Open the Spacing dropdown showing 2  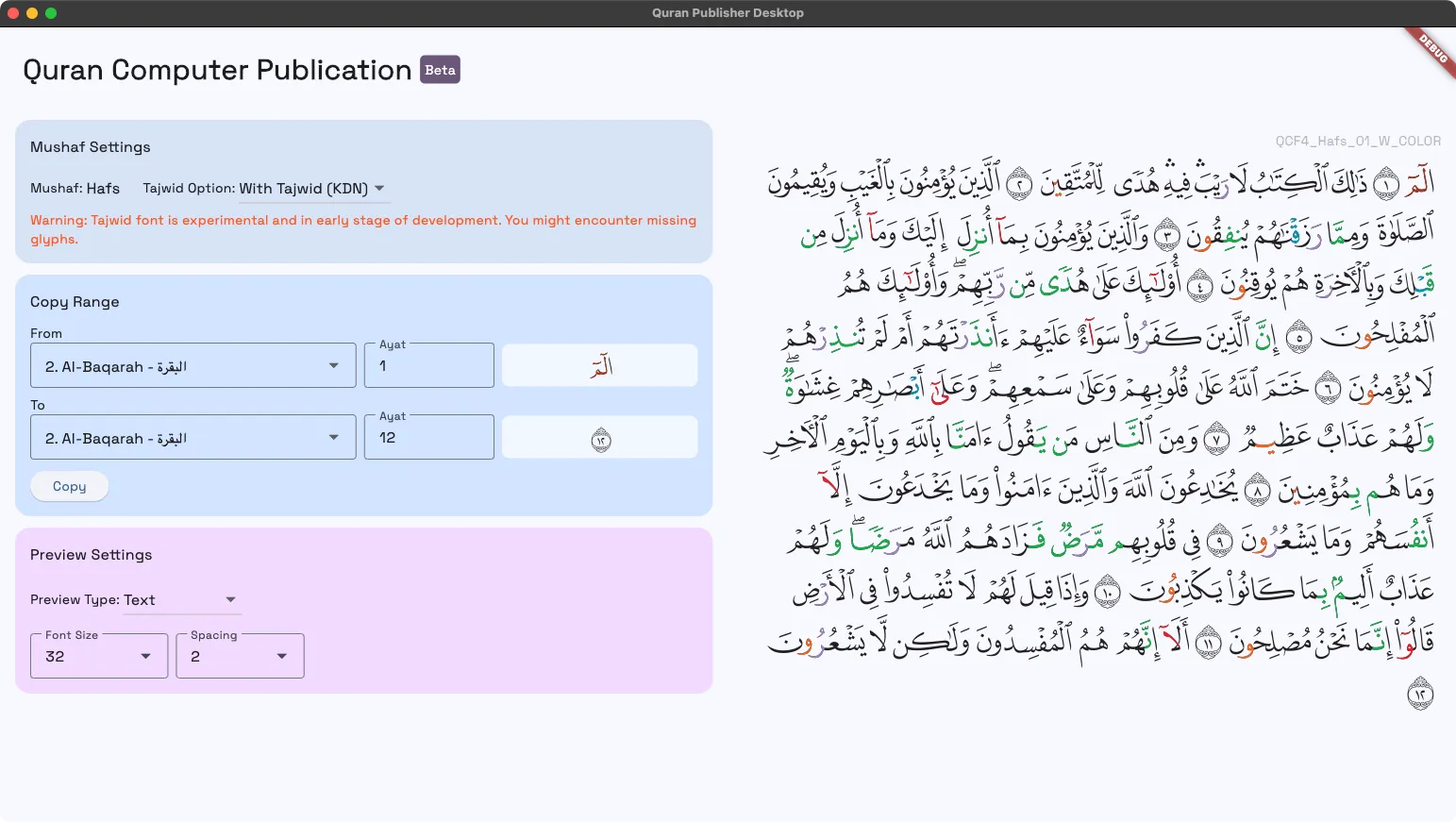pyautogui.click(x=240, y=656)
